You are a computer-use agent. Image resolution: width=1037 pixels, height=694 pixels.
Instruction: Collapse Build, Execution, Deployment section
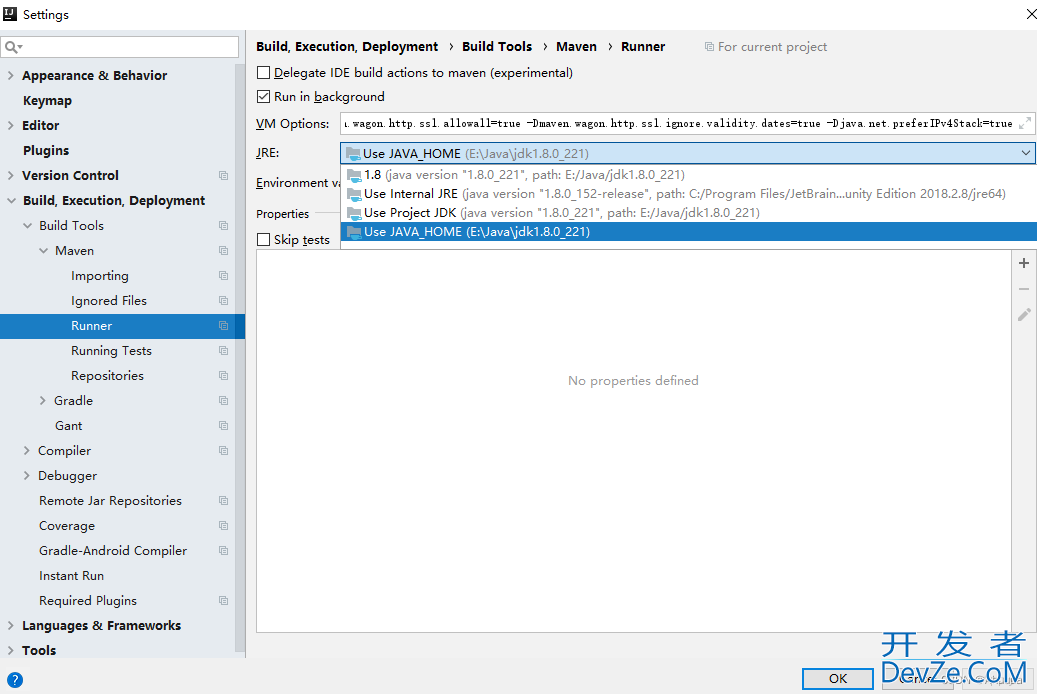11,200
